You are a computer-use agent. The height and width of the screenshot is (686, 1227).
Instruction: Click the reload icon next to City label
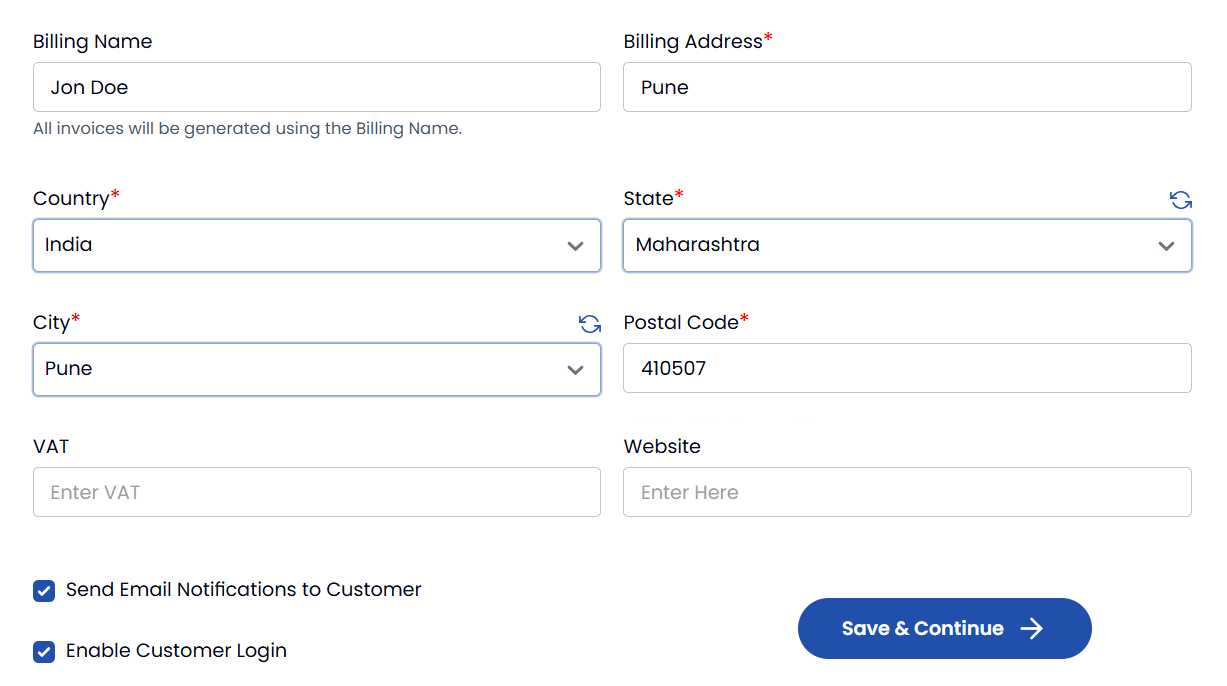[x=590, y=324]
